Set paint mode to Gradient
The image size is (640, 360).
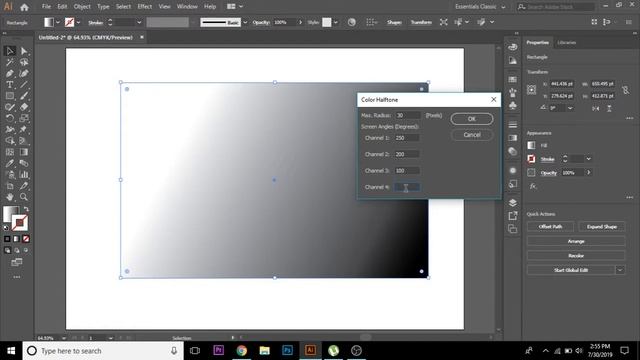[17, 239]
